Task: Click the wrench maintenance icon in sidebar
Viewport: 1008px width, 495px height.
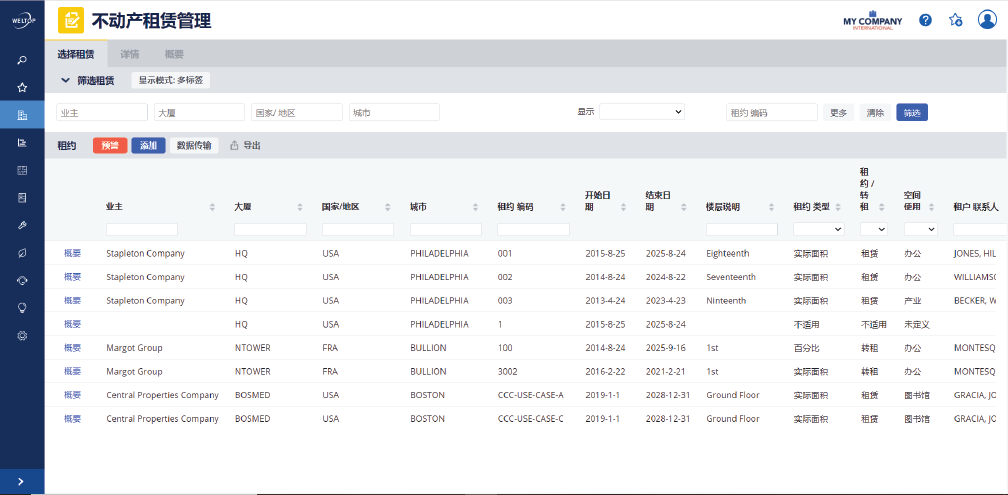Action: [22, 226]
